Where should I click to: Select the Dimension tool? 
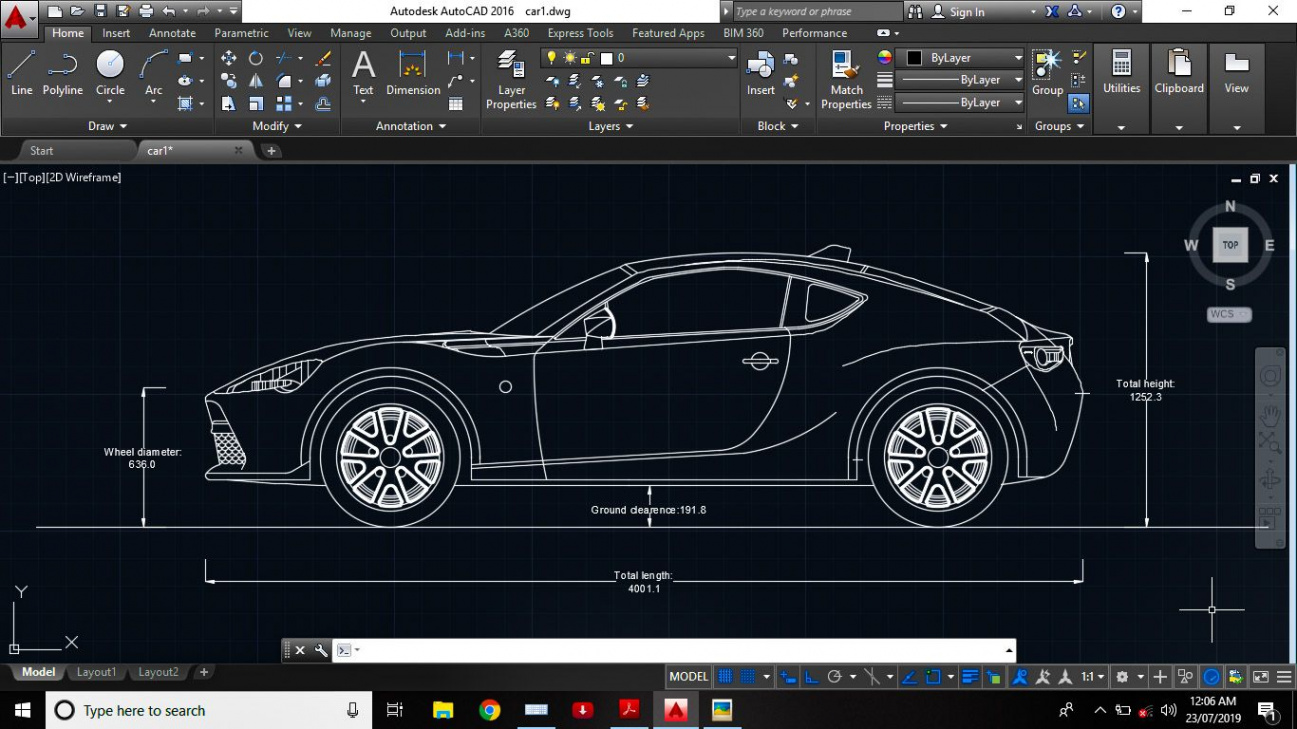pyautogui.click(x=413, y=73)
